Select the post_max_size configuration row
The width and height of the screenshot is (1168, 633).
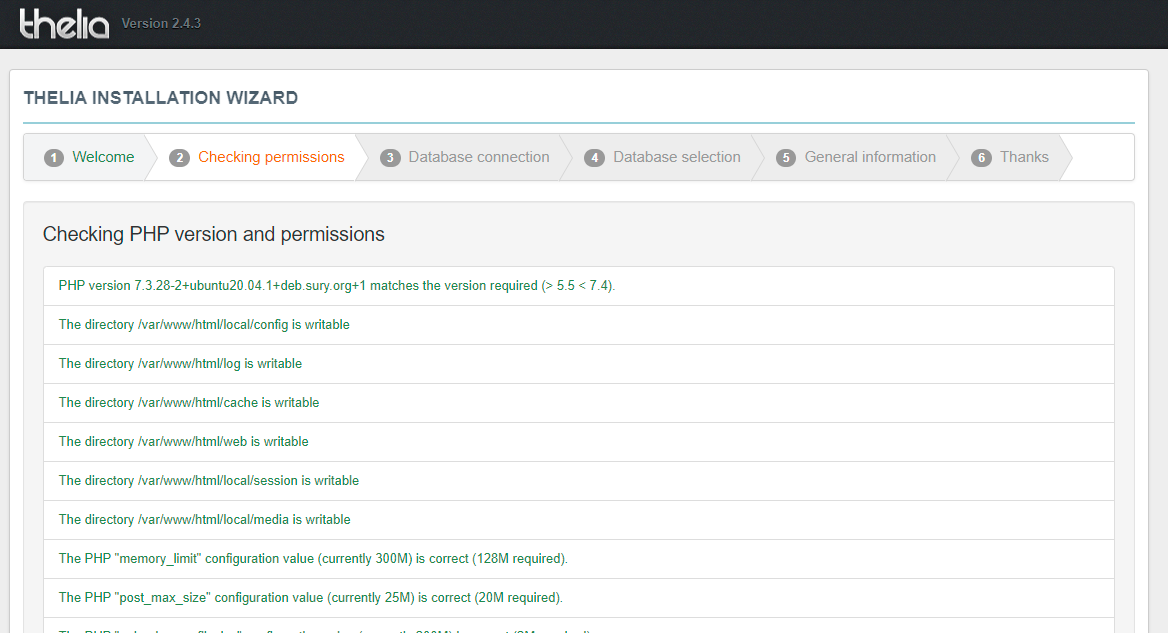[x=578, y=598]
